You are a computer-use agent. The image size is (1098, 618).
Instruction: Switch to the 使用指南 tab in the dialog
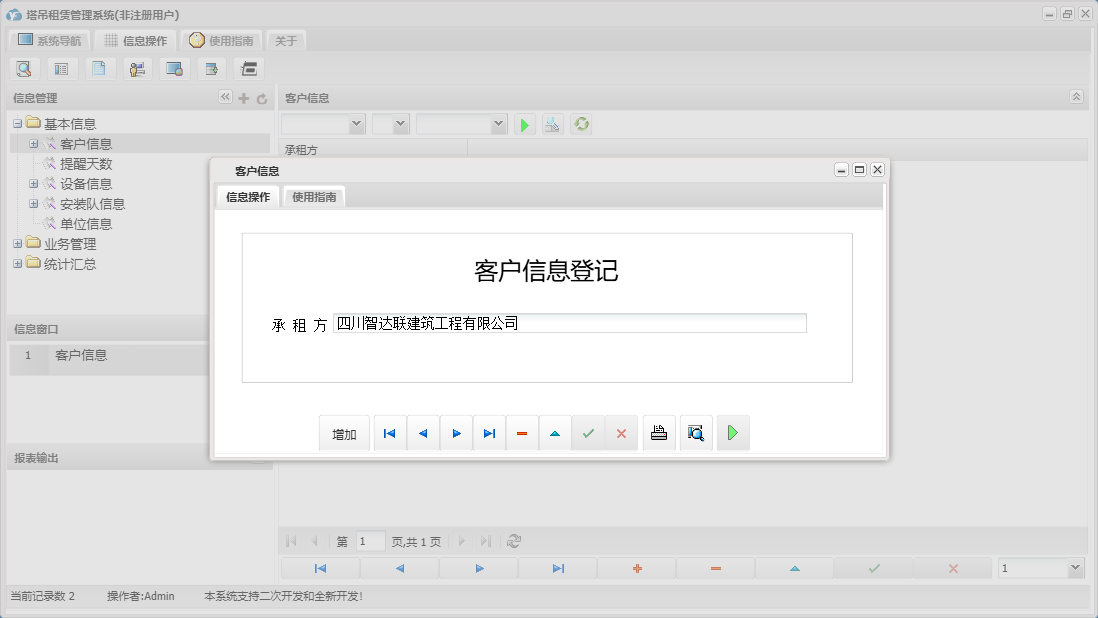point(314,197)
